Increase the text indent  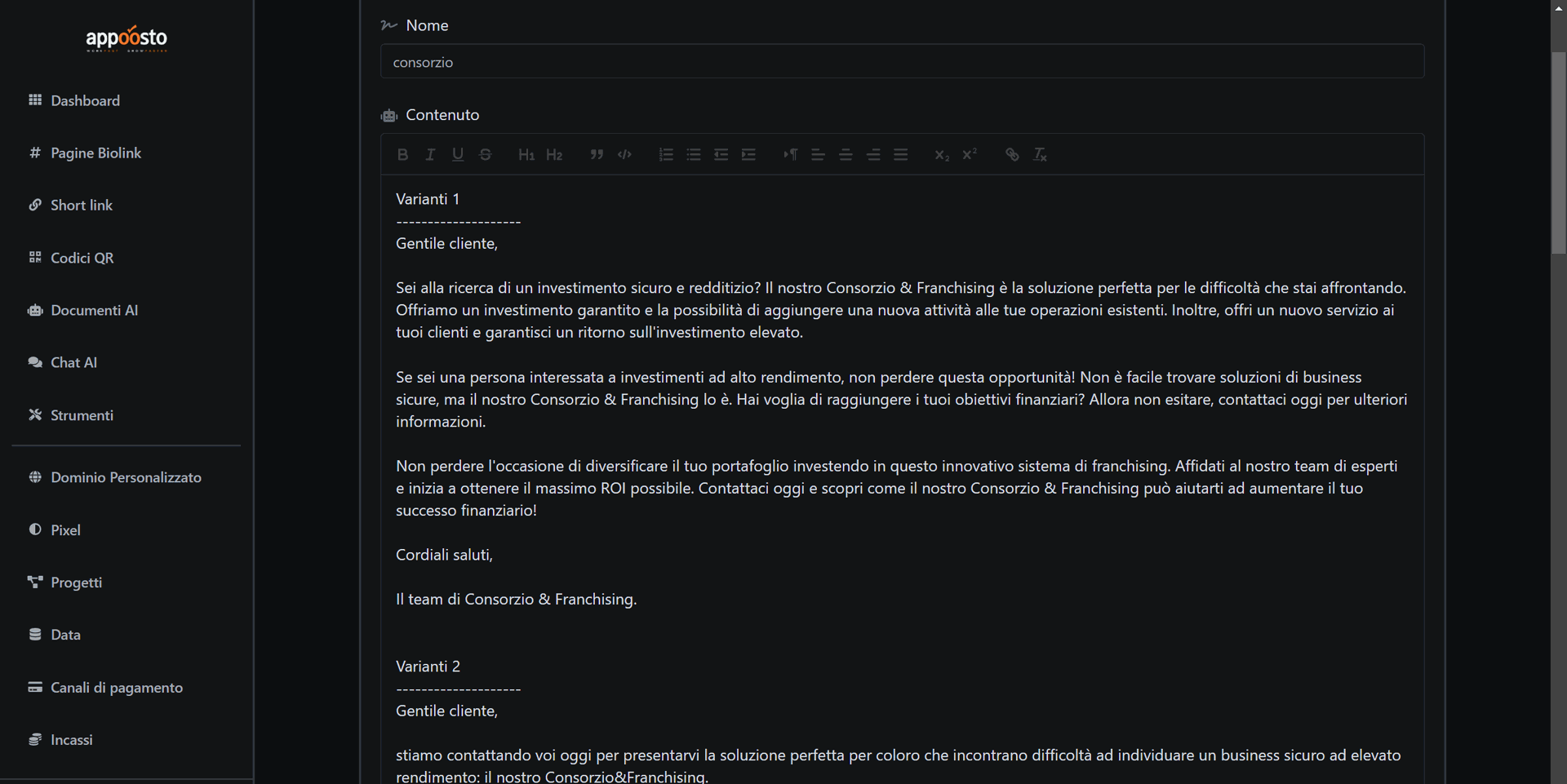(749, 155)
